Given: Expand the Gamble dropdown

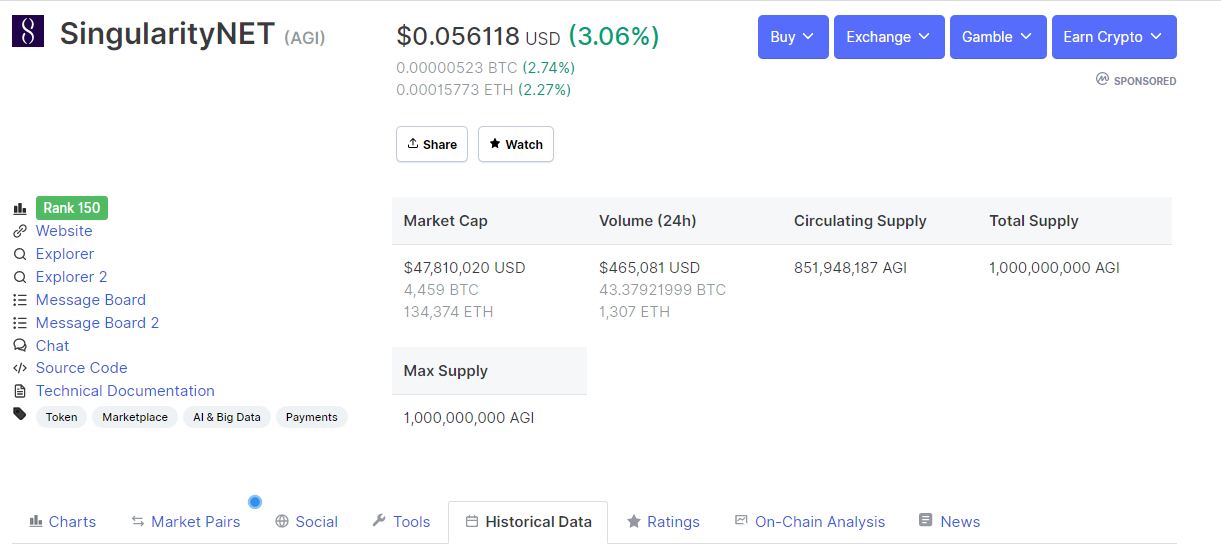Looking at the screenshot, I should coord(998,37).
